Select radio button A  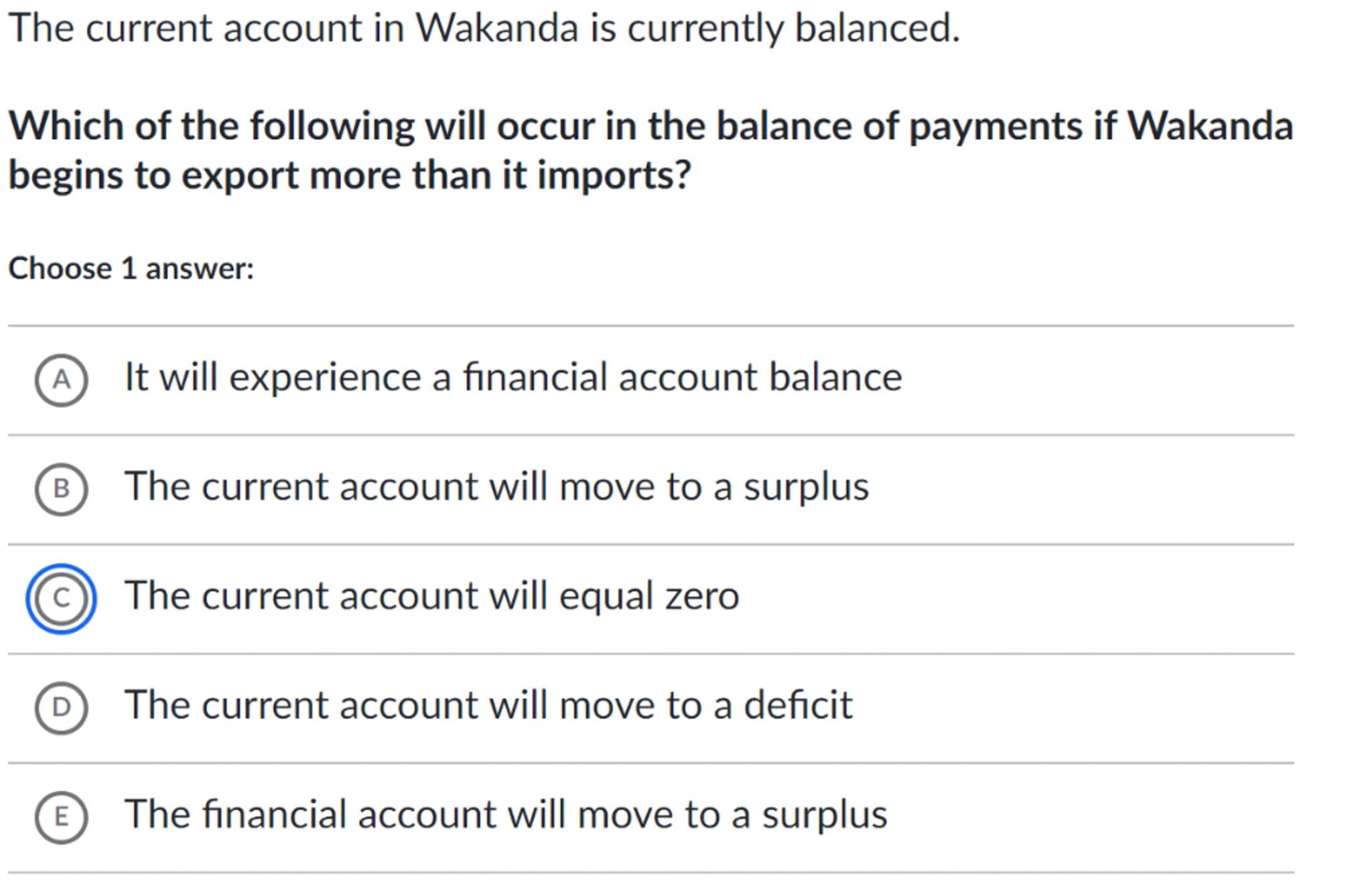[x=61, y=380]
